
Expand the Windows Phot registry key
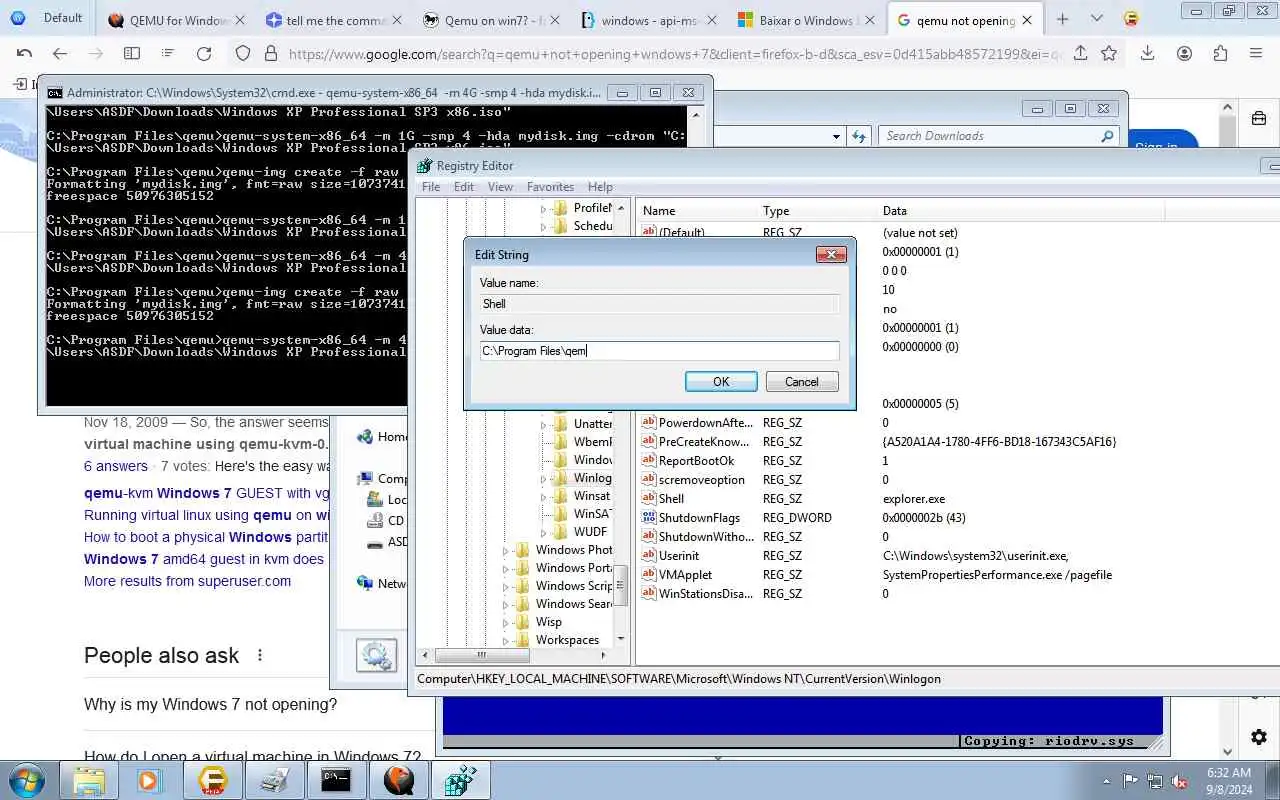(507, 551)
